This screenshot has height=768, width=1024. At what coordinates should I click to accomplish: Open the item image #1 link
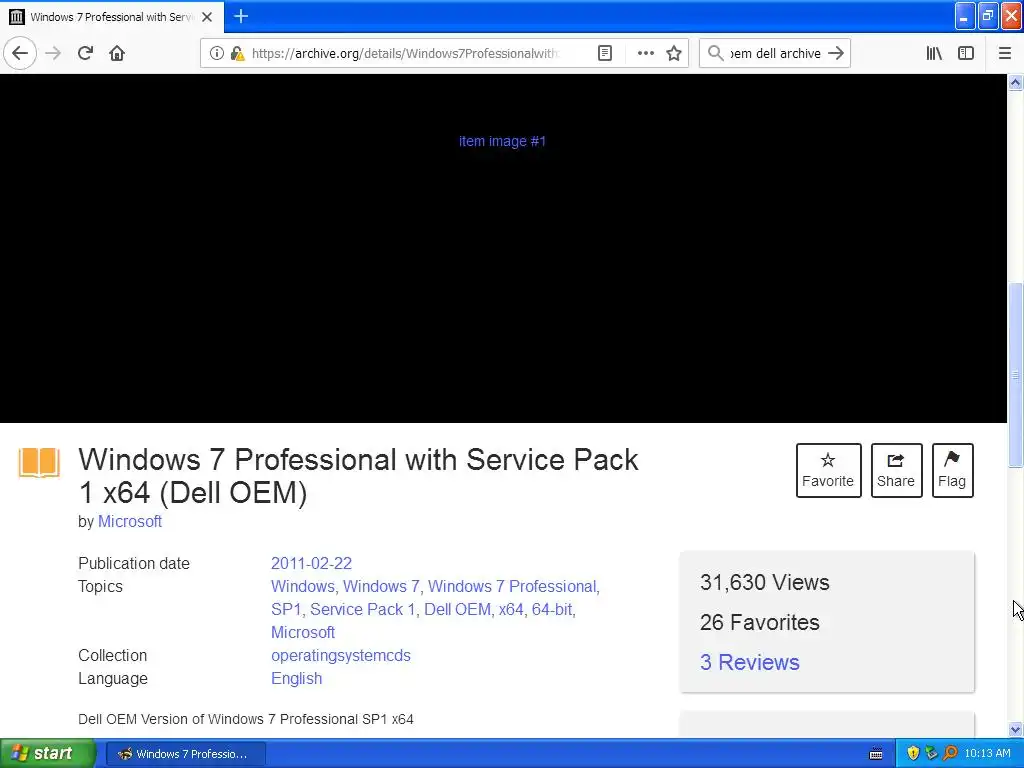502,141
